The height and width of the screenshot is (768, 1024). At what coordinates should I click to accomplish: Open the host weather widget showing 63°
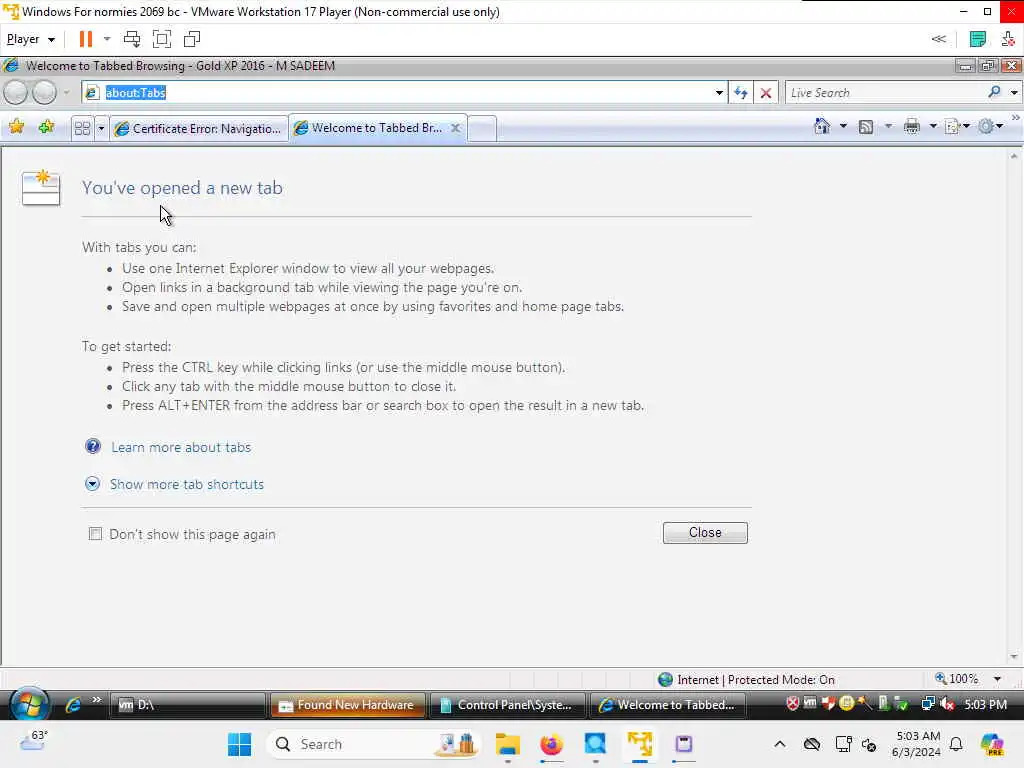point(35,741)
